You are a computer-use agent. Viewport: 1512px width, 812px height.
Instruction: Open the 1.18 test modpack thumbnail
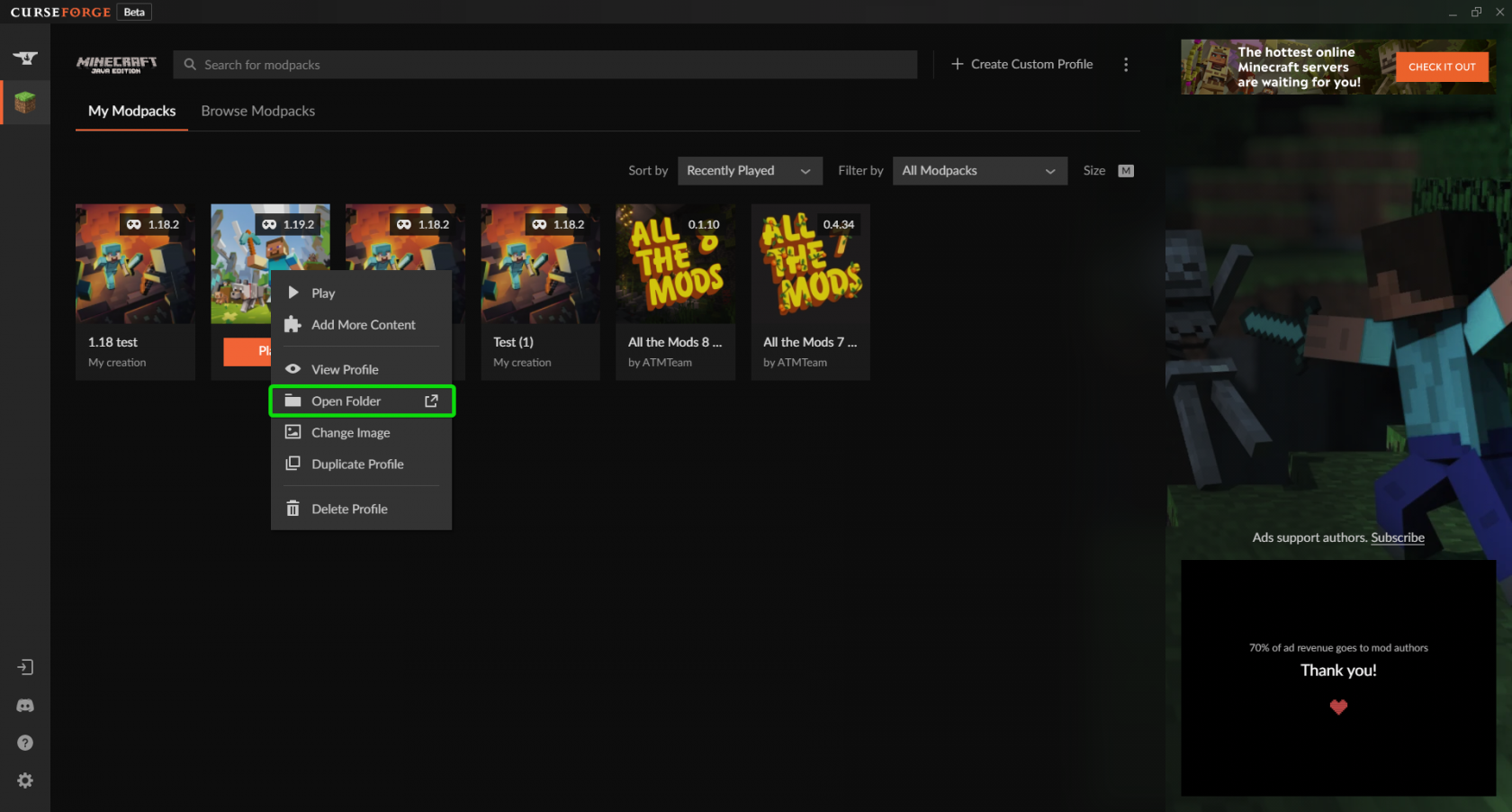pyautogui.click(x=135, y=264)
